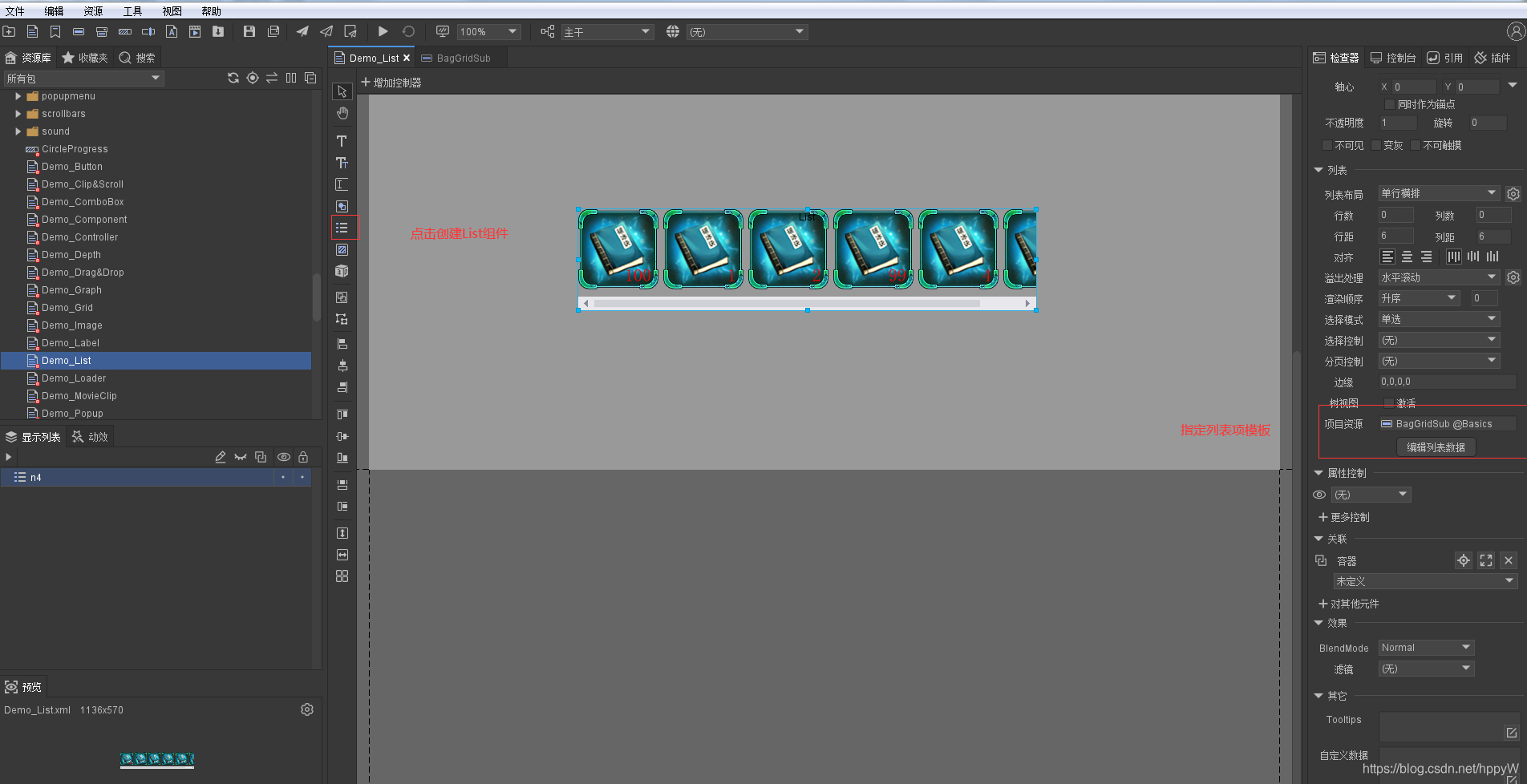The image size is (1527, 784).
Task: Collapse the 属性控制 section
Action: [1318, 473]
